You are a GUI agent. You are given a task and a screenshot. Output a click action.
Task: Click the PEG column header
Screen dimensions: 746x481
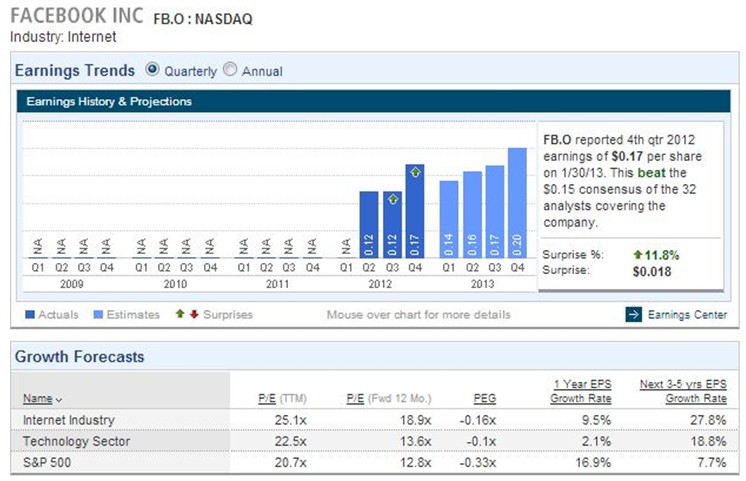coord(484,398)
